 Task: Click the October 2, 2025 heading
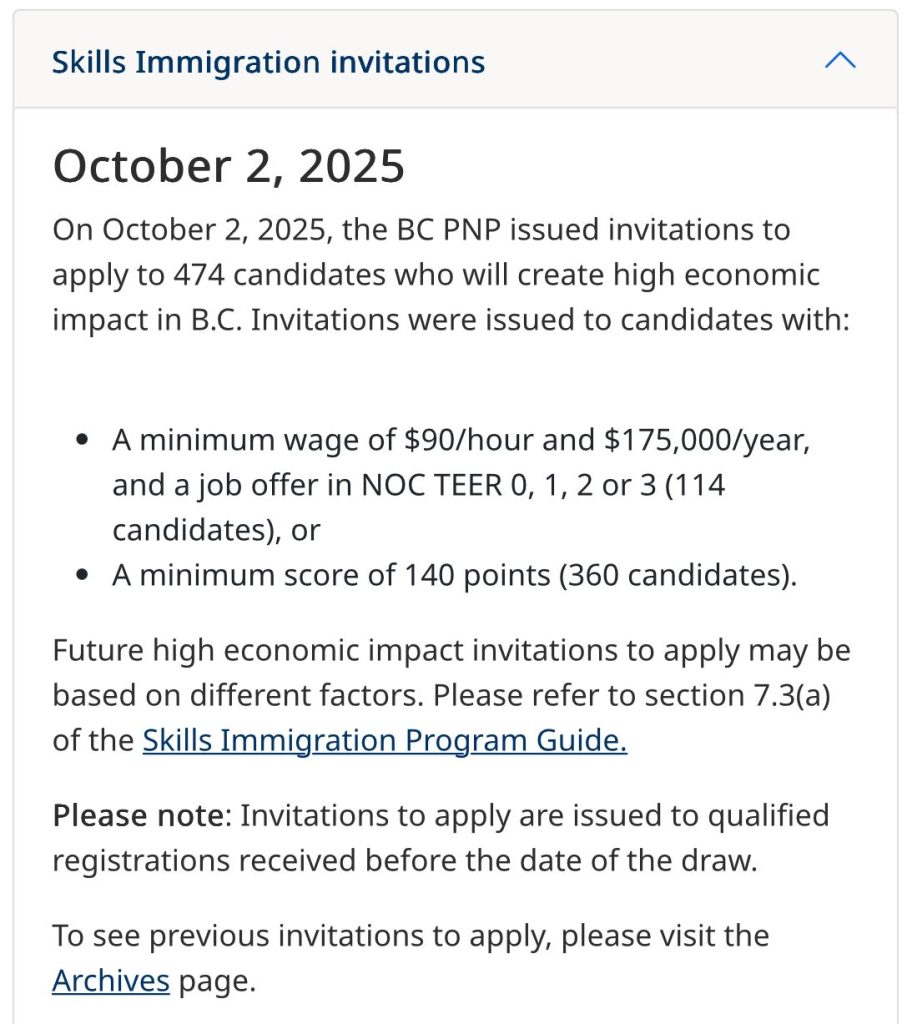[x=228, y=166]
